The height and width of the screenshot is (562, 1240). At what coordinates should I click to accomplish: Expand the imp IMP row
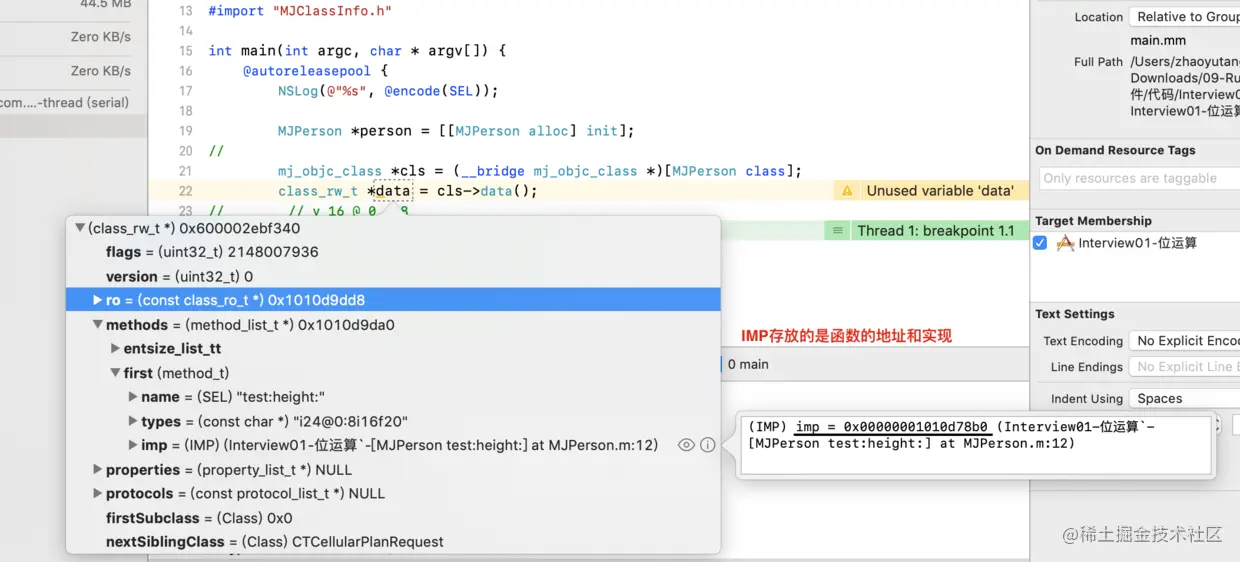click(134, 445)
